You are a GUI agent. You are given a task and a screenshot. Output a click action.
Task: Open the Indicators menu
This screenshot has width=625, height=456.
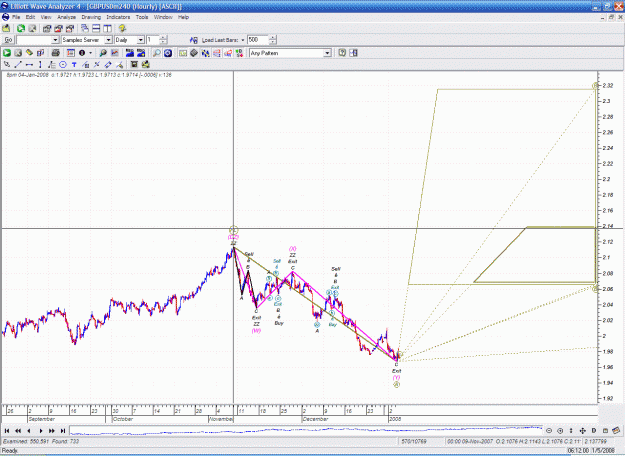[x=118, y=17]
